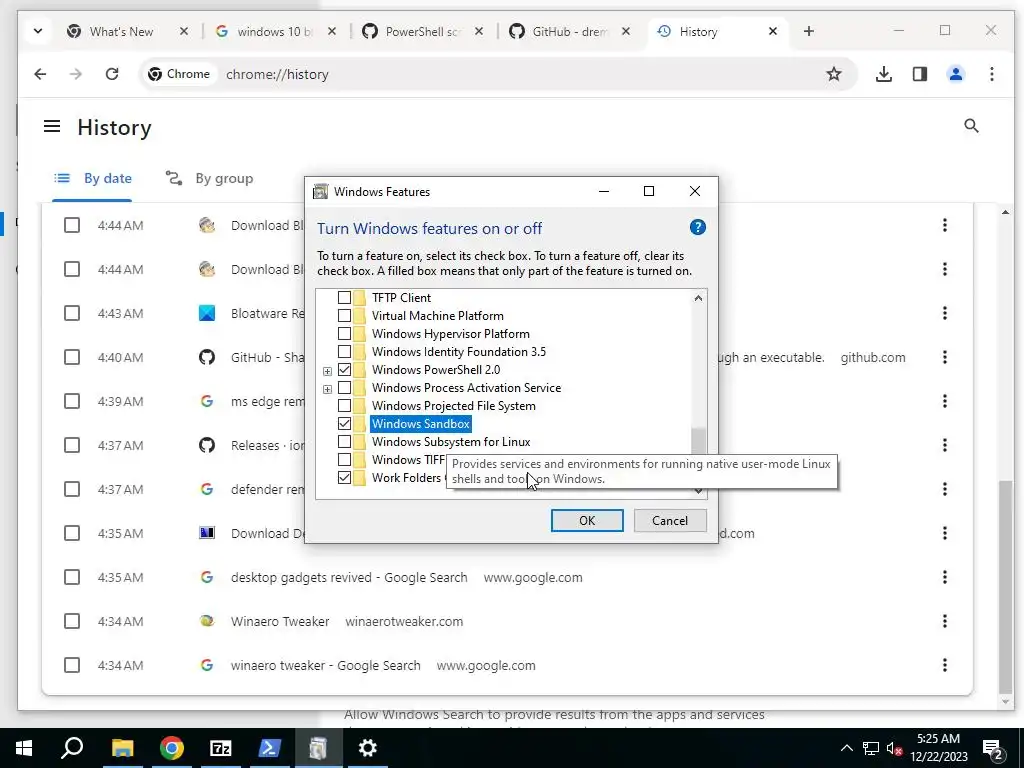The height and width of the screenshot is (768, 1024).
Task: Bookmark this page with the star icon
Action: (833, 74)
